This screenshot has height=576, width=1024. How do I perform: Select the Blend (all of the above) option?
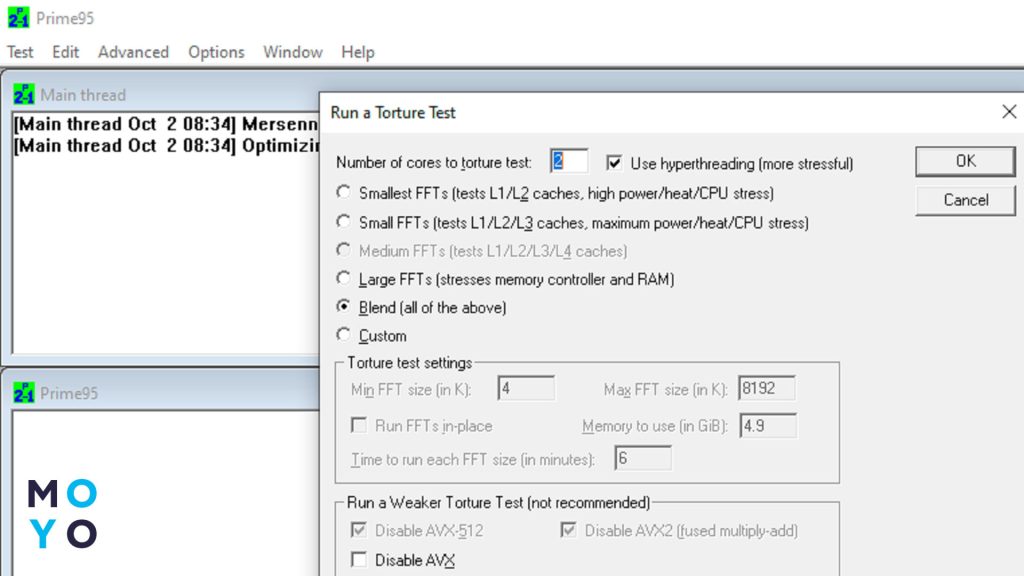pyautogui.click(x=344, y=307)
